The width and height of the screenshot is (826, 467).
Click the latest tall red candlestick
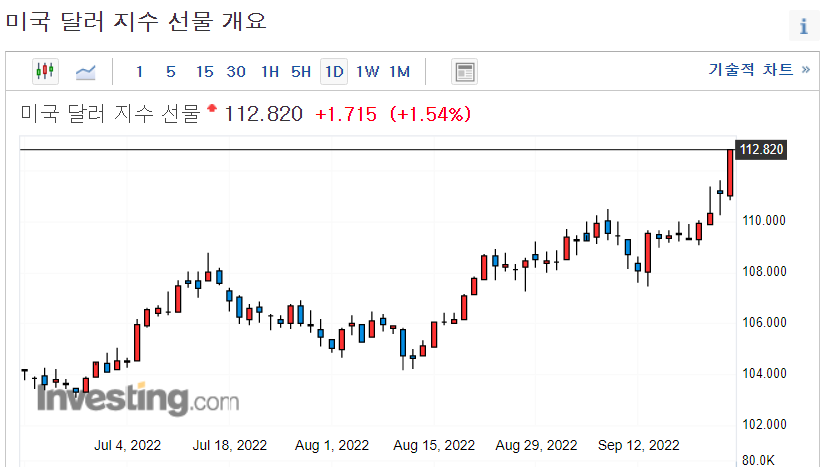pyautogui.click(x=730, y=173)
